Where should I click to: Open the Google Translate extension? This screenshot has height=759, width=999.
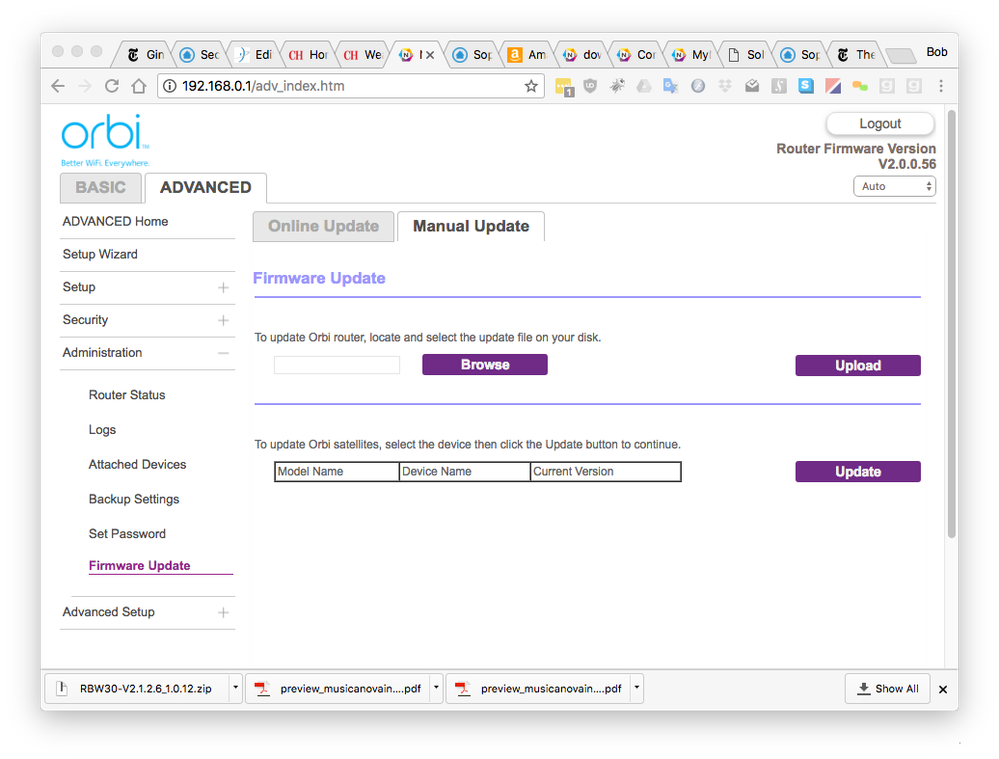click(x=670, y=85)
